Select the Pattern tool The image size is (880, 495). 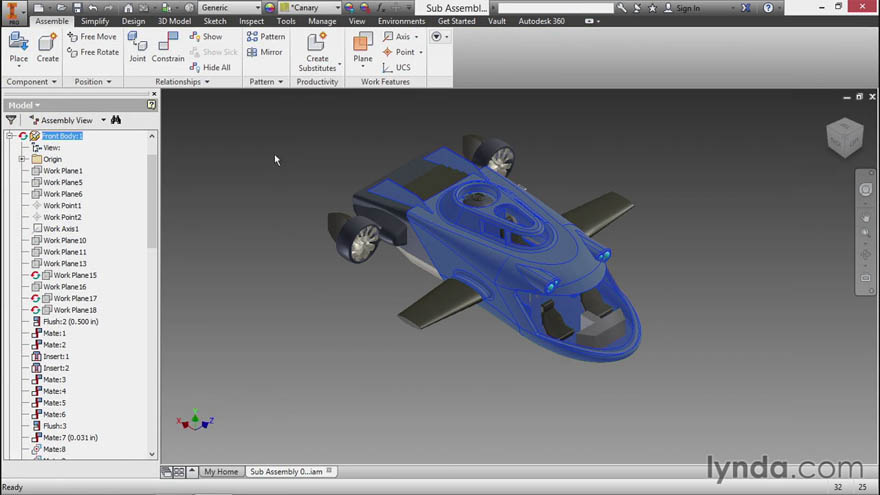click(266, 36)
